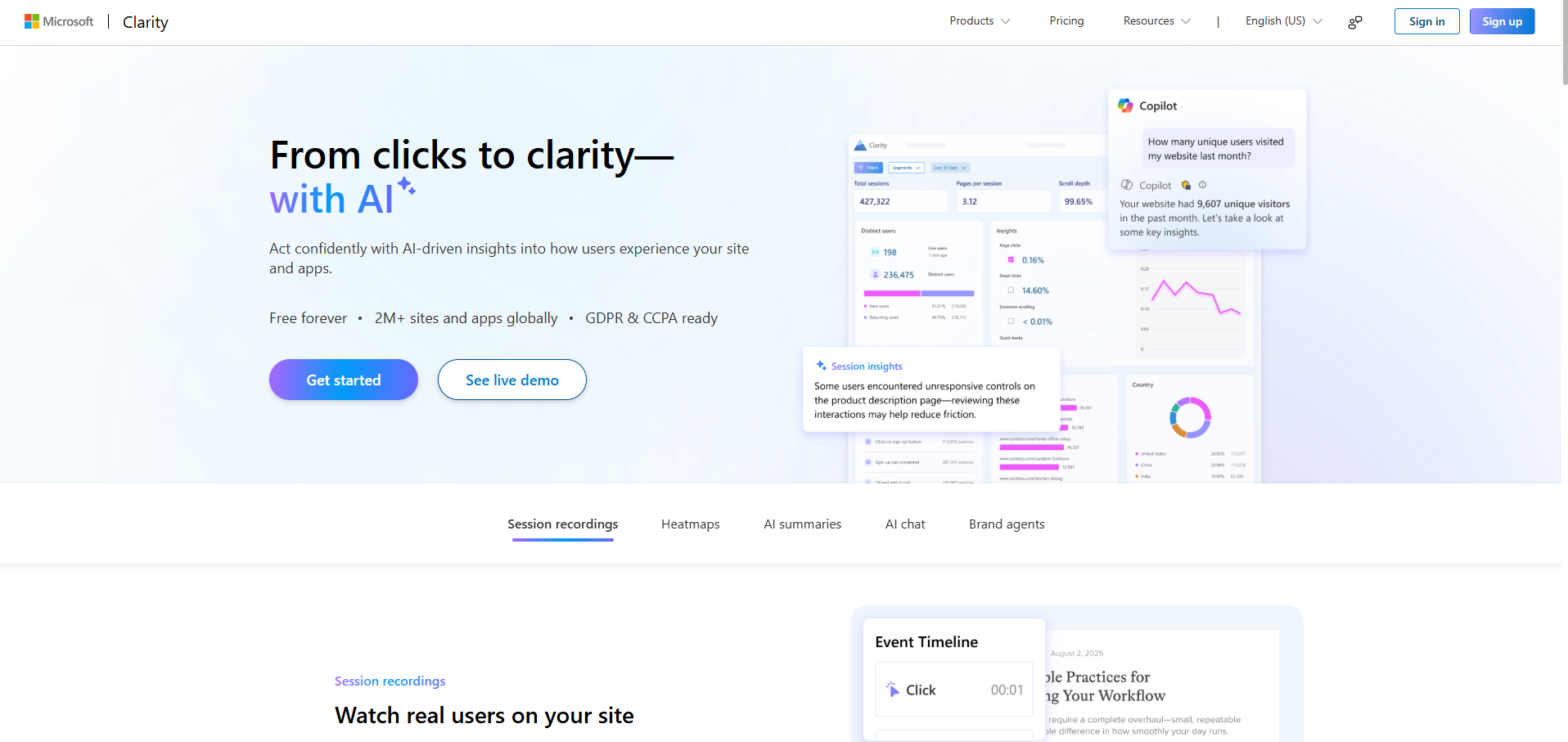This screenshot has height=742, width=1568.
Task: Click the shield icon beside Copilot's response
Action: pos(1185,185)
